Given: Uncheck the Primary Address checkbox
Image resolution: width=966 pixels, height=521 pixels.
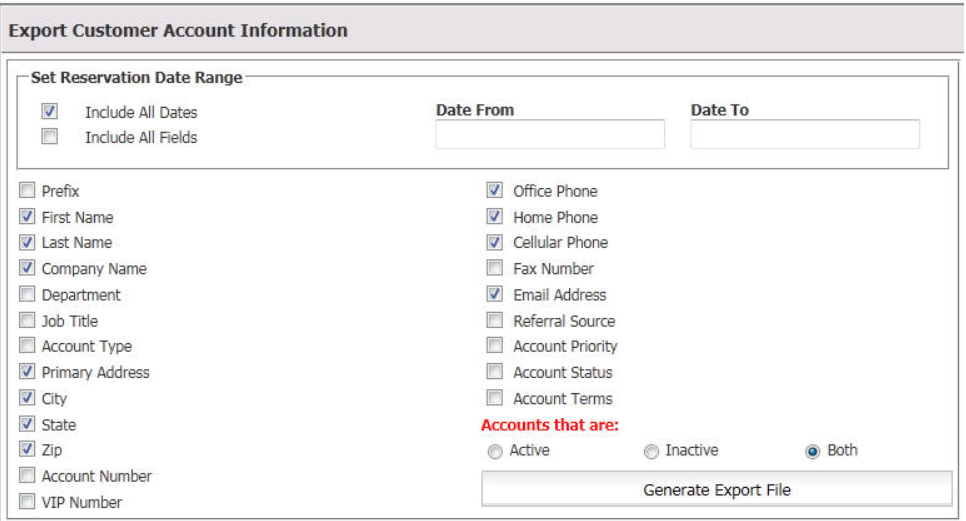Looking at the screenshot, I should tap(27, 372).
